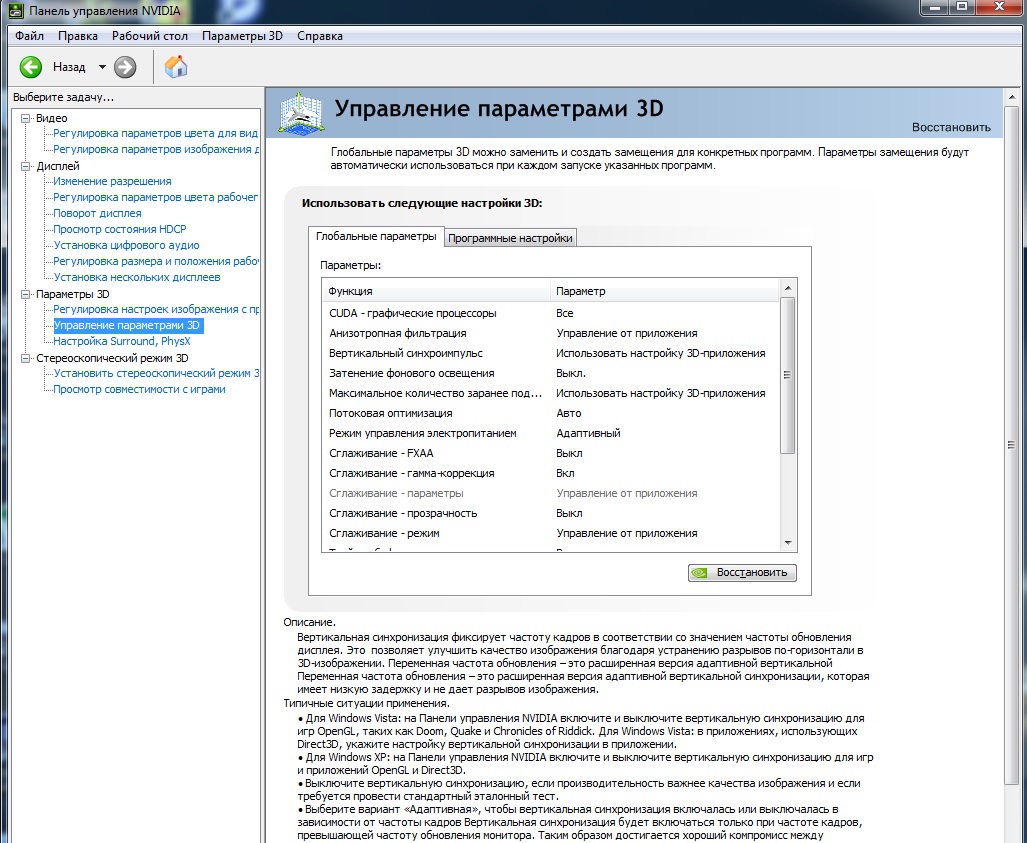Viewport: 1027px width, 843px height.
Task: Open Регулировка параметров изображения for video
Action: [156, 149]
